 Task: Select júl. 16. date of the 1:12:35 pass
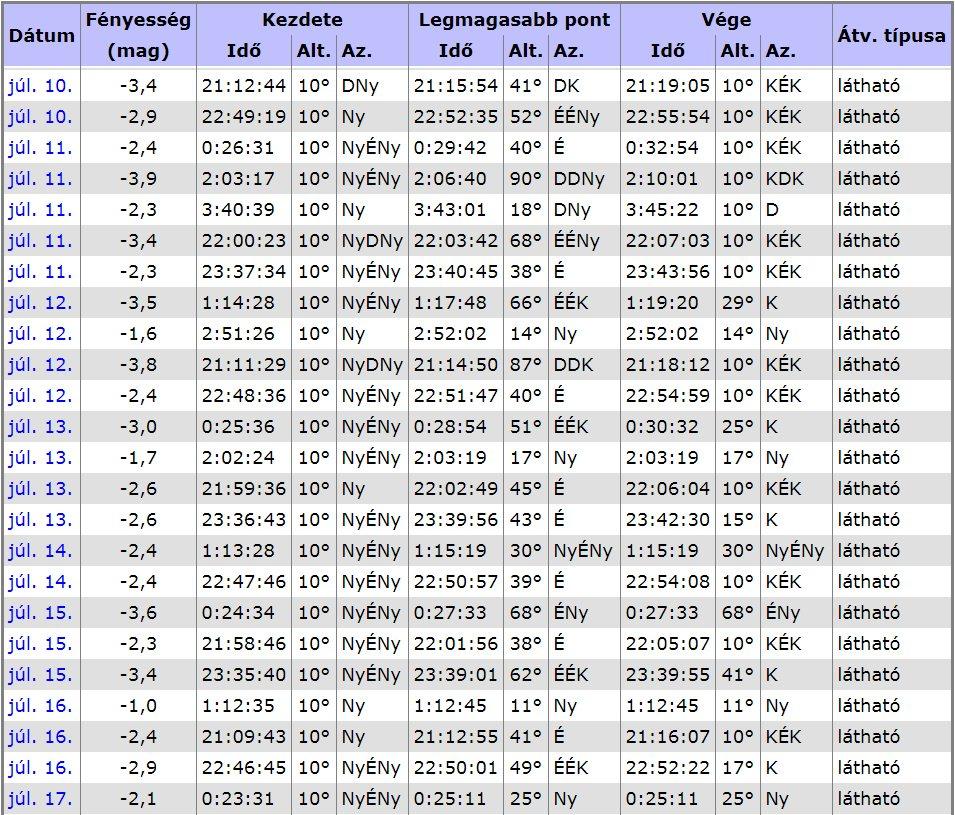(x=40, y=706)
